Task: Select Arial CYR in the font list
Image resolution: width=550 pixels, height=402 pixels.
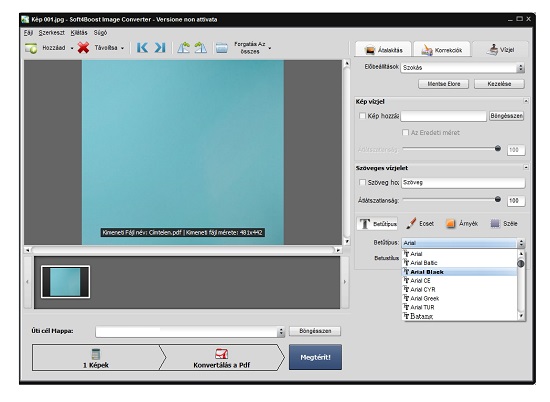Action: 460,289
